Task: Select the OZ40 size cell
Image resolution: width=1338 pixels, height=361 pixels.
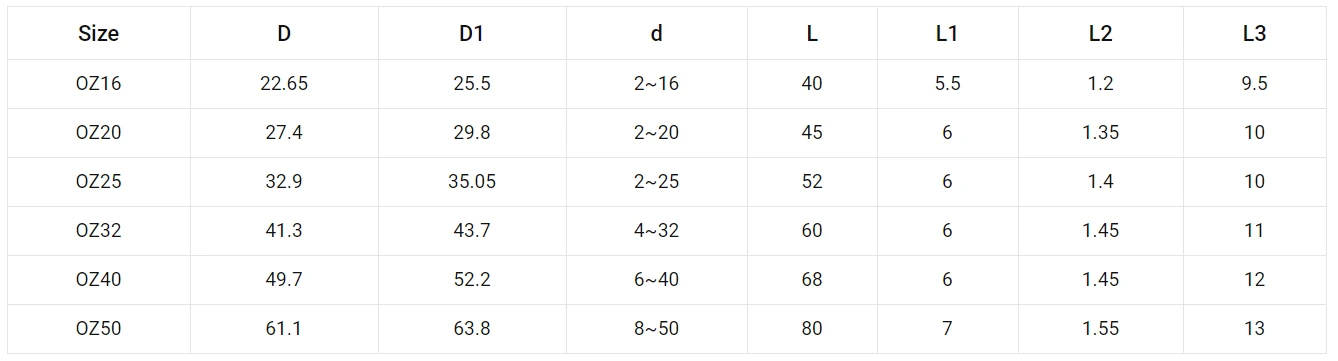Action: click(98, 280)
